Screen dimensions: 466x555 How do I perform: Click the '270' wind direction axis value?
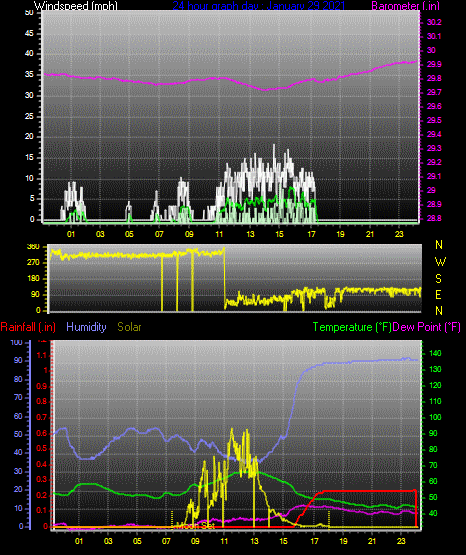(33, 263)
